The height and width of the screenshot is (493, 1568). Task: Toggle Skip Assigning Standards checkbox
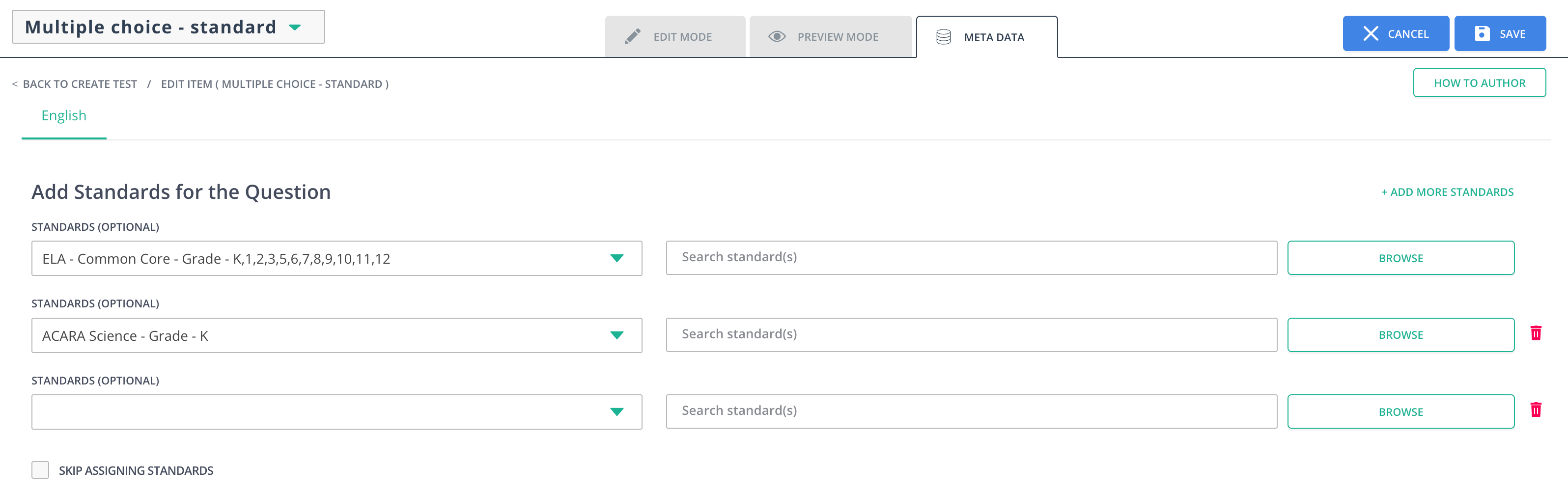pyautogui.click(x=40, y=470)
